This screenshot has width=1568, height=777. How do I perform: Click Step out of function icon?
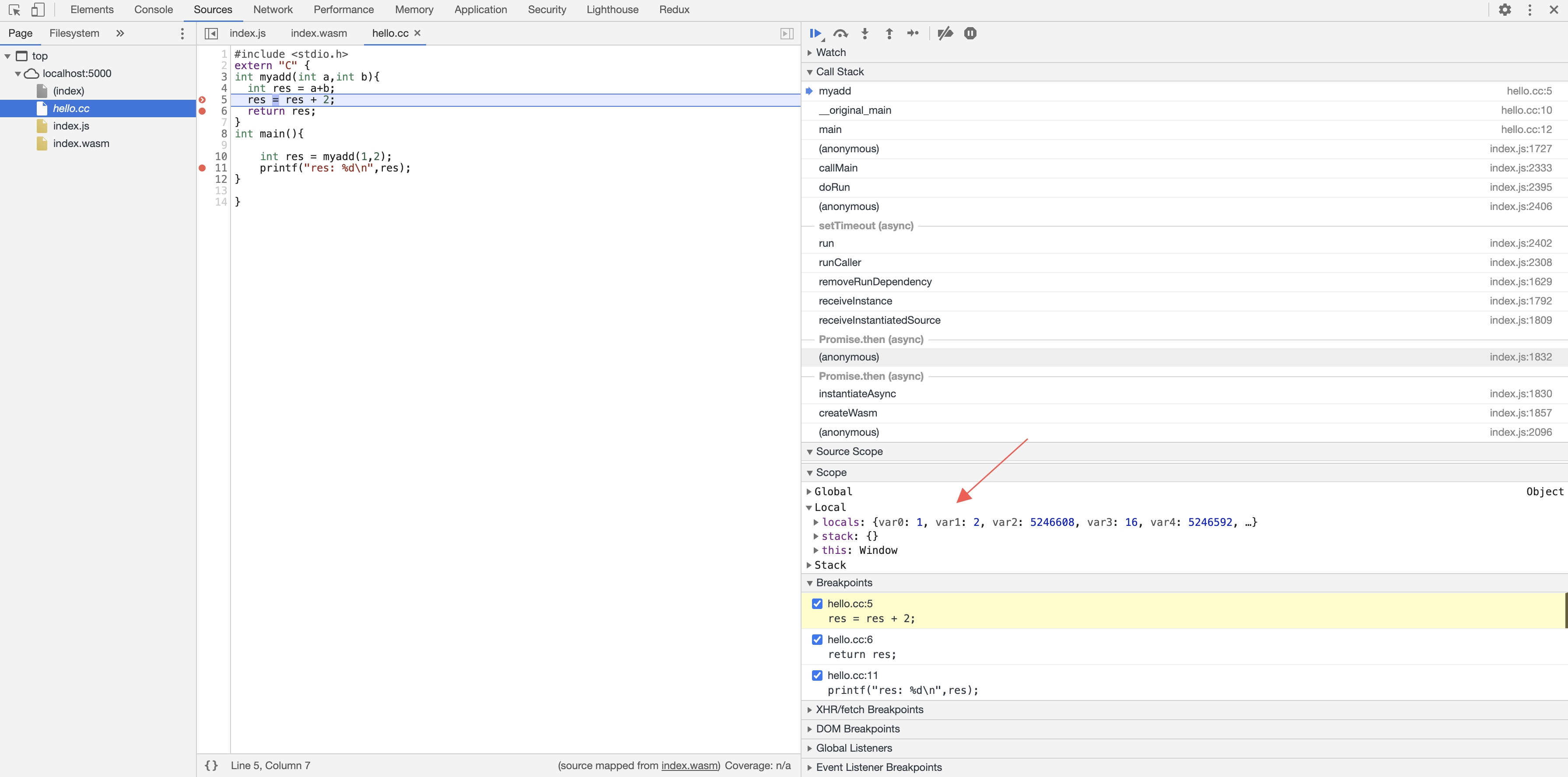(889, 33)
